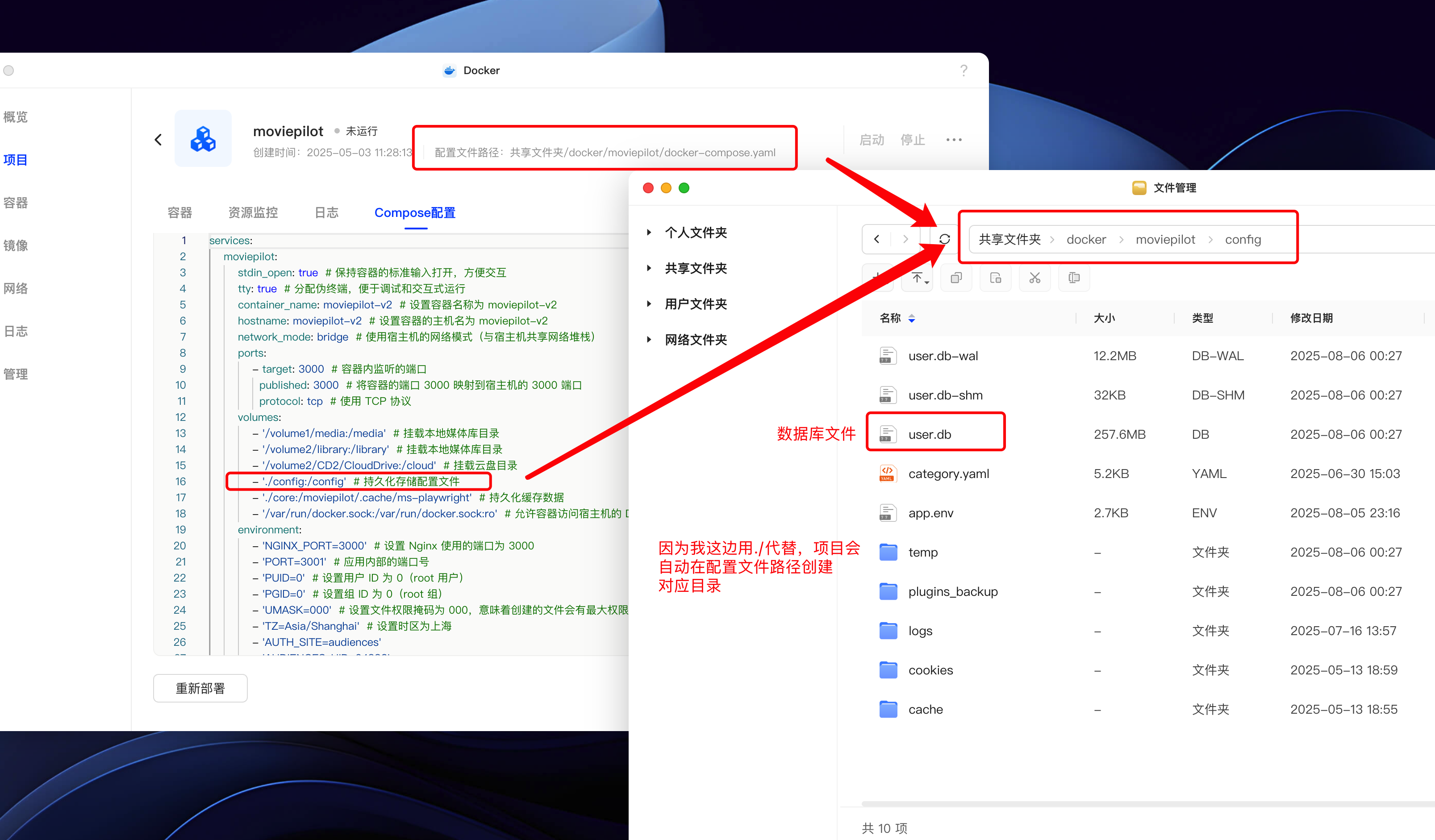Open 容器 in Docker sidebar
Viewport: 1435px width, 840px height.
tap(15, 203)
